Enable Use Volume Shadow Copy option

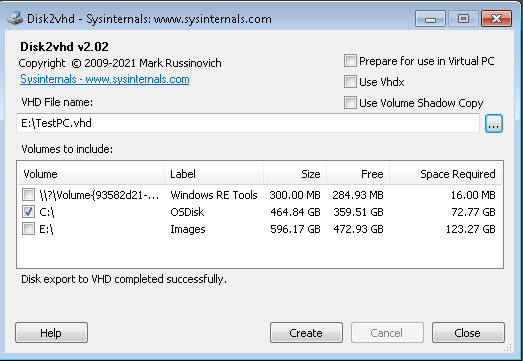(350, 103)
